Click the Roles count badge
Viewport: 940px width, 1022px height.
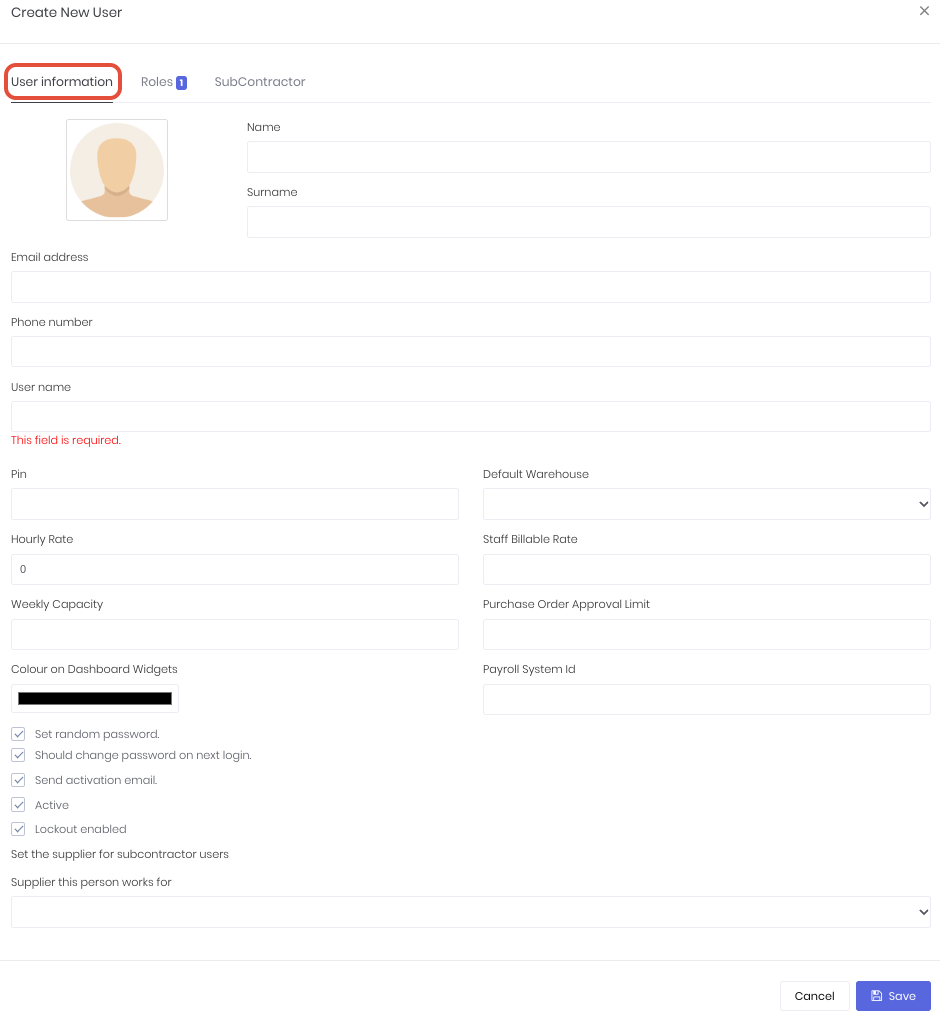(181, 83)
